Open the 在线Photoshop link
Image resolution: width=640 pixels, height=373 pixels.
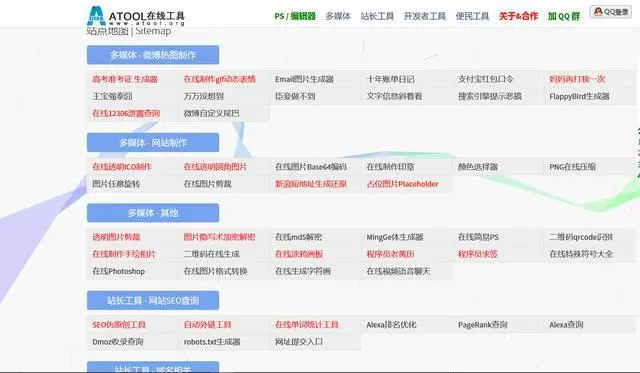point(118,271)
